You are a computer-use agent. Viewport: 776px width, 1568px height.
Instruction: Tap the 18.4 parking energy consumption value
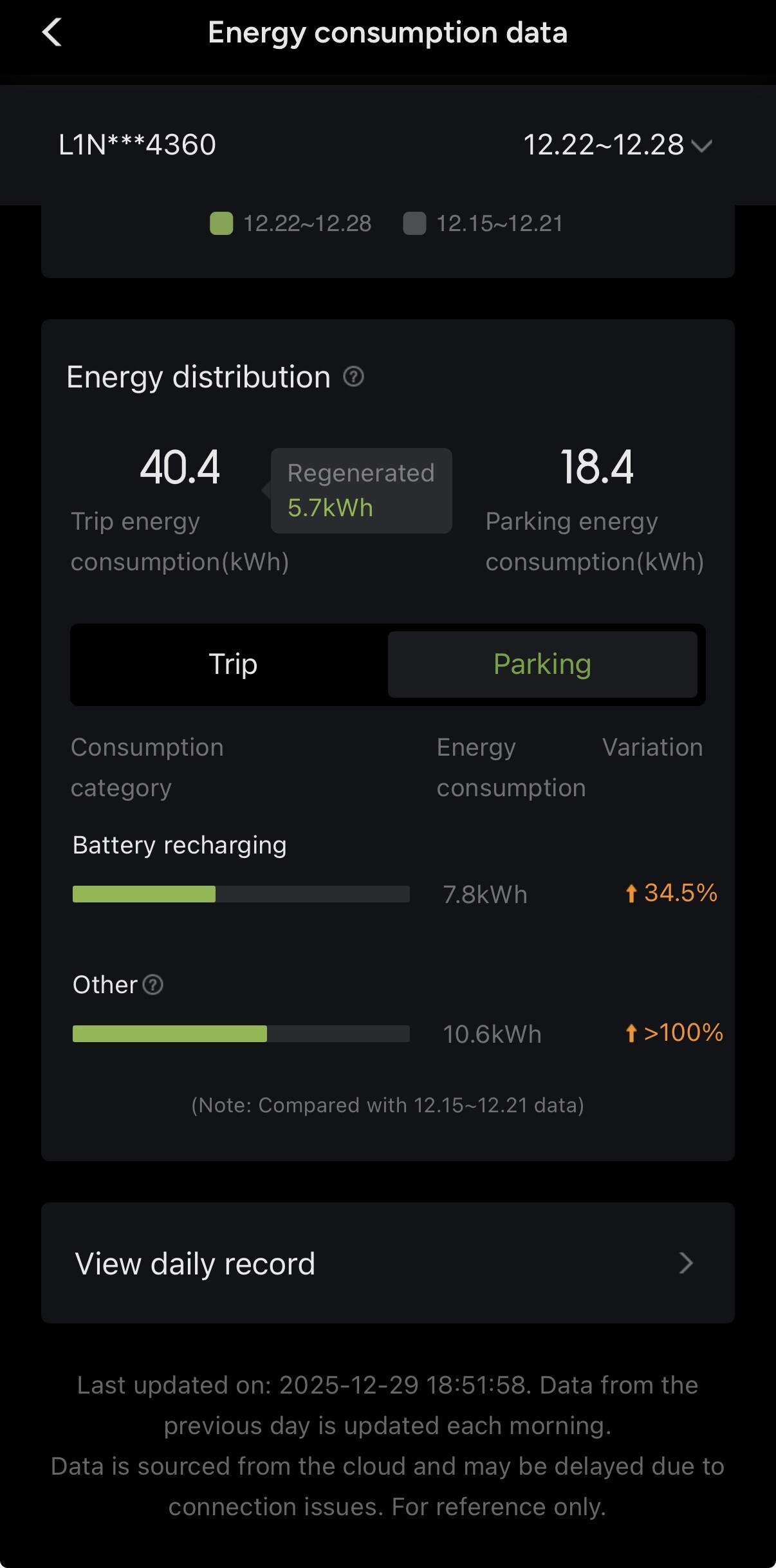597,467
